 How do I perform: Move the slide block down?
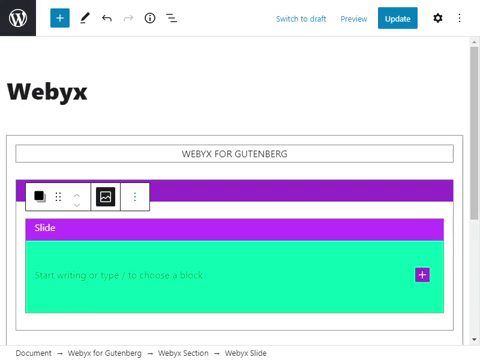pos(77,204)
